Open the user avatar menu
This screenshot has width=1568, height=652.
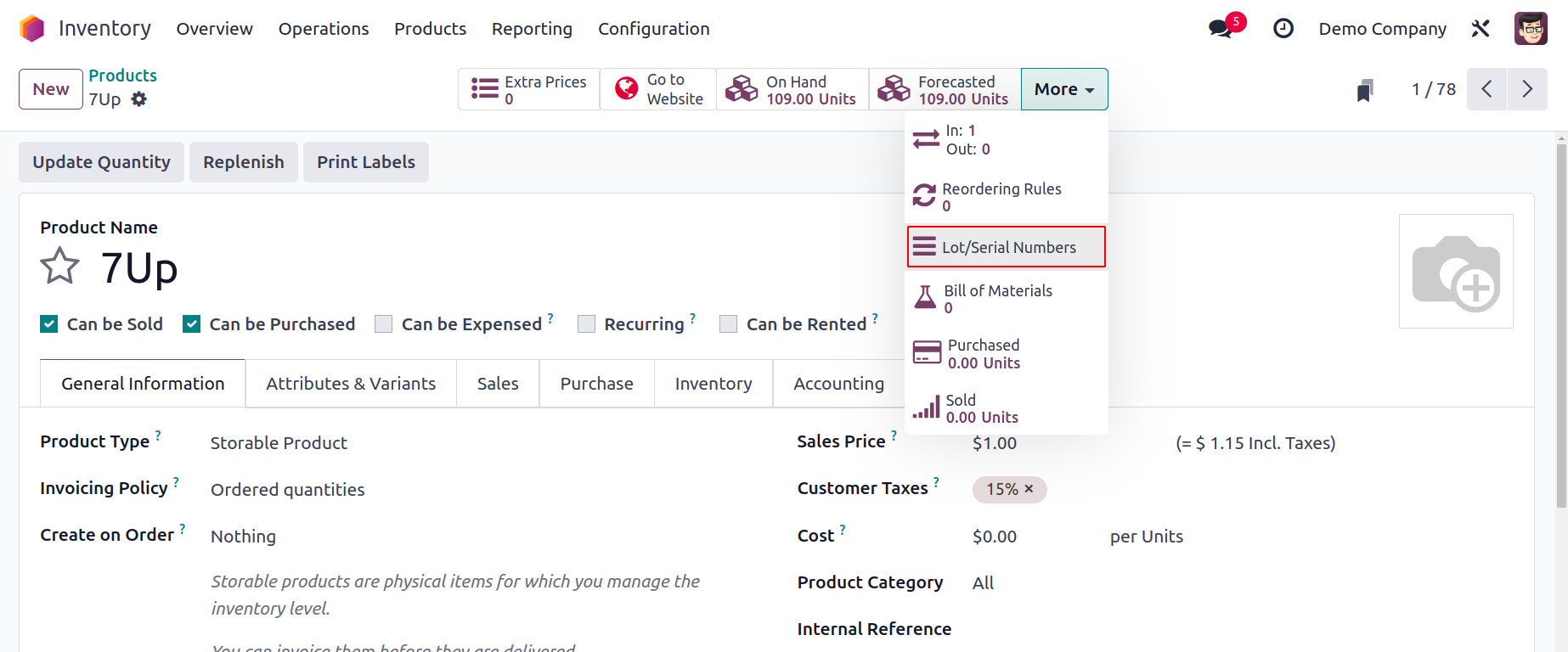click(x=1531, y=29)
